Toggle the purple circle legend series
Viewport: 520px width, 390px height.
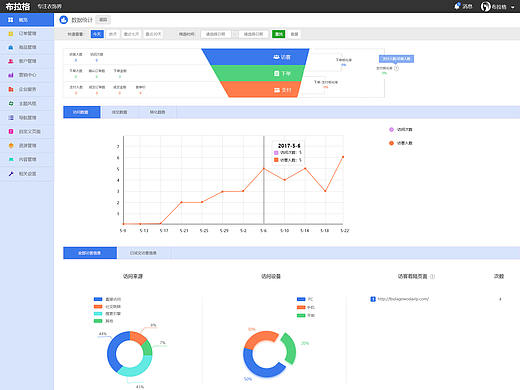coord(391,129)
